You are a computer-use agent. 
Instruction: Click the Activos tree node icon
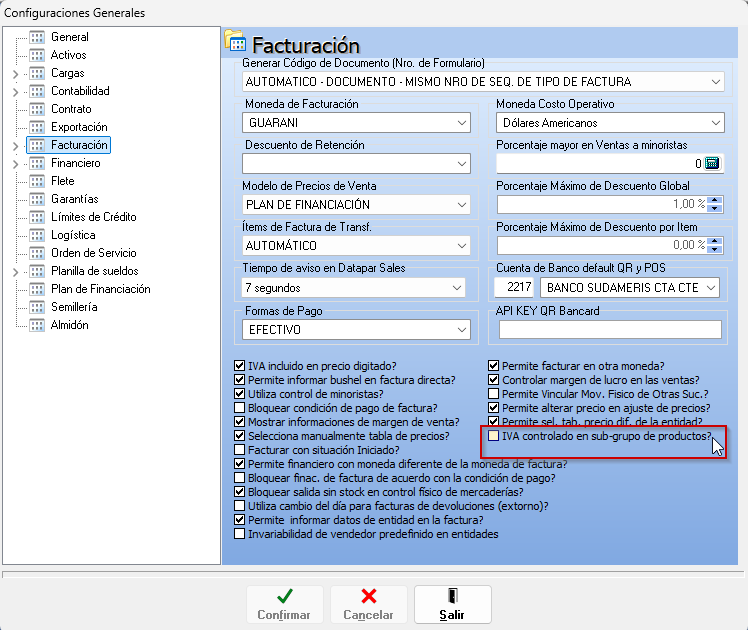pos(37,55)
